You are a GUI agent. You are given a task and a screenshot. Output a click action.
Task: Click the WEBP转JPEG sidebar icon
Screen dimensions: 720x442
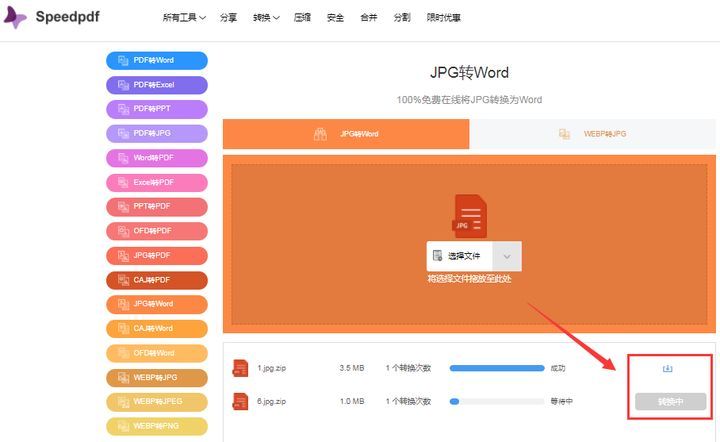[123, 402]
